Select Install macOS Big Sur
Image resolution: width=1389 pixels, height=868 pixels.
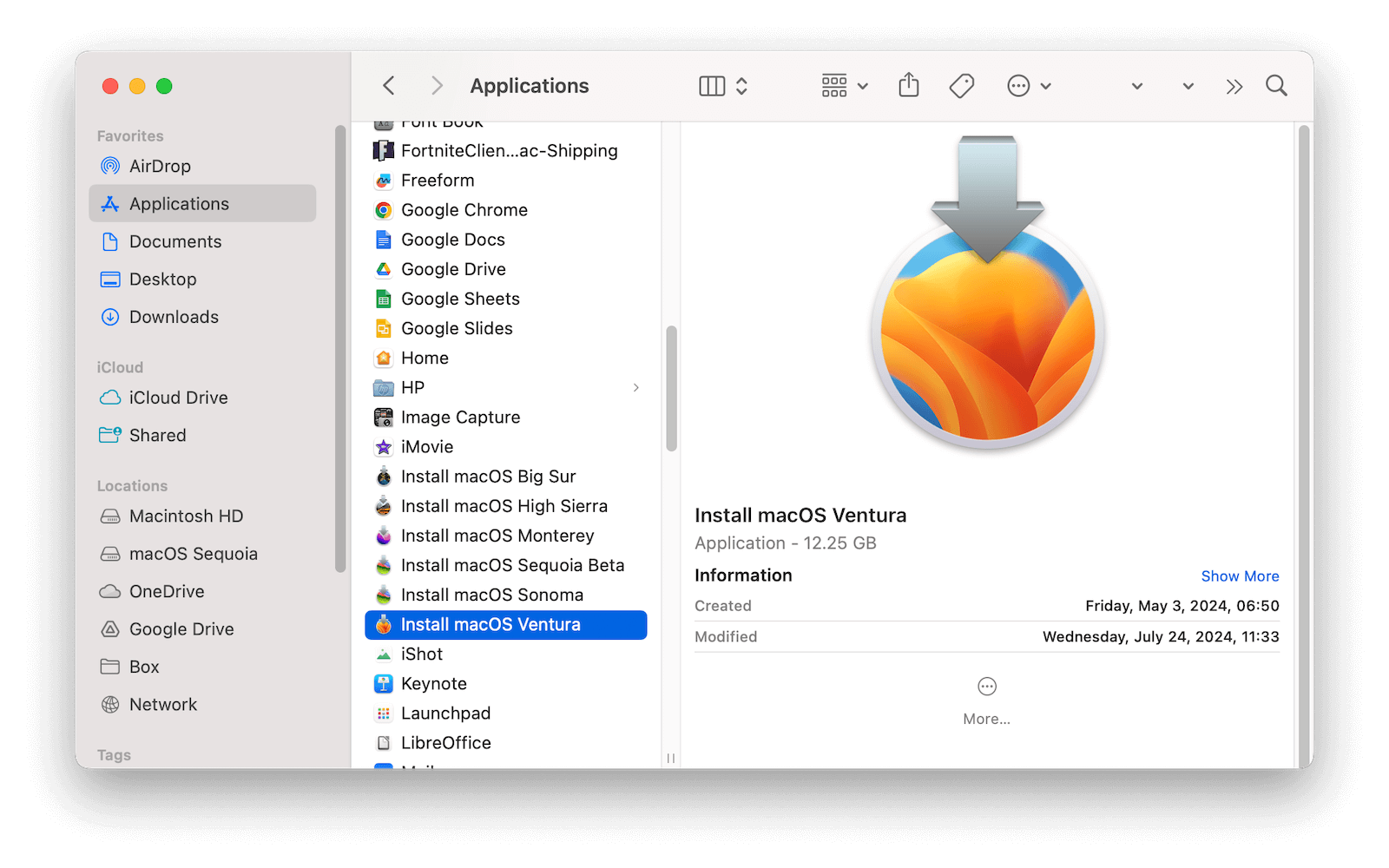click(x=506, y=477)
